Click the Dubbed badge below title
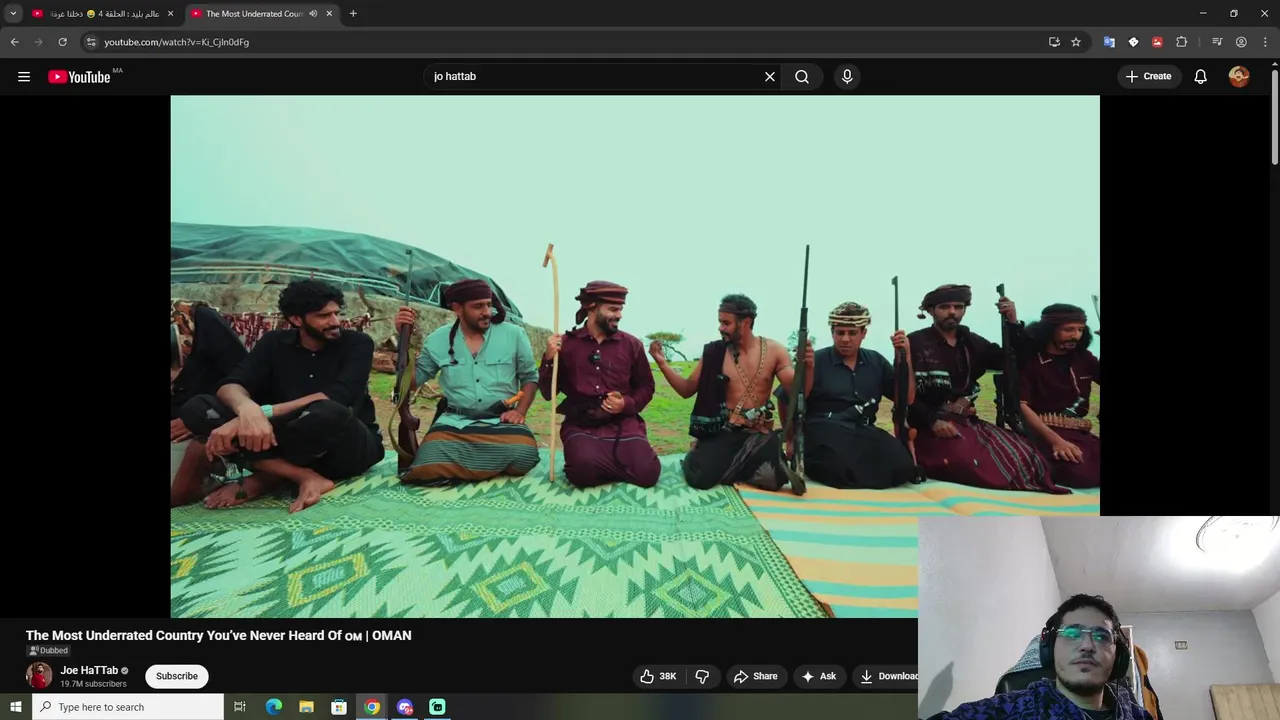 (48, 651)
